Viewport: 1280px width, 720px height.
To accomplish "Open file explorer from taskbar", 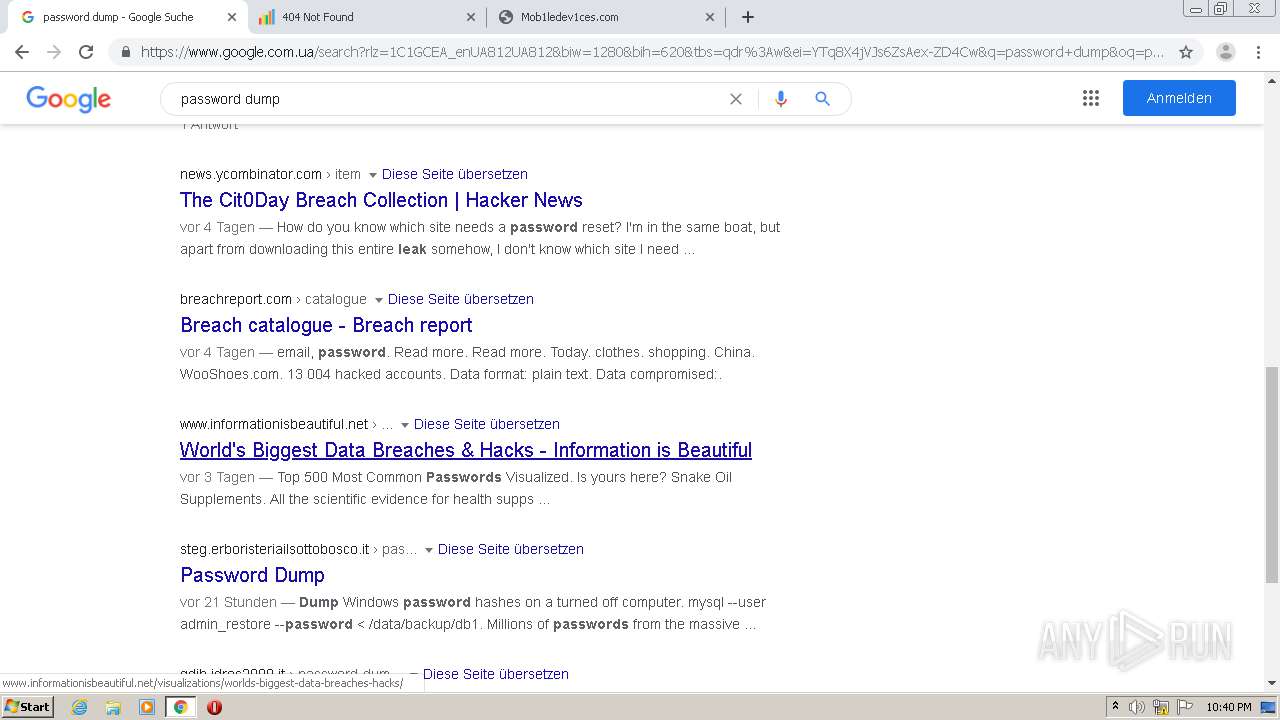I will coord(113,707).
